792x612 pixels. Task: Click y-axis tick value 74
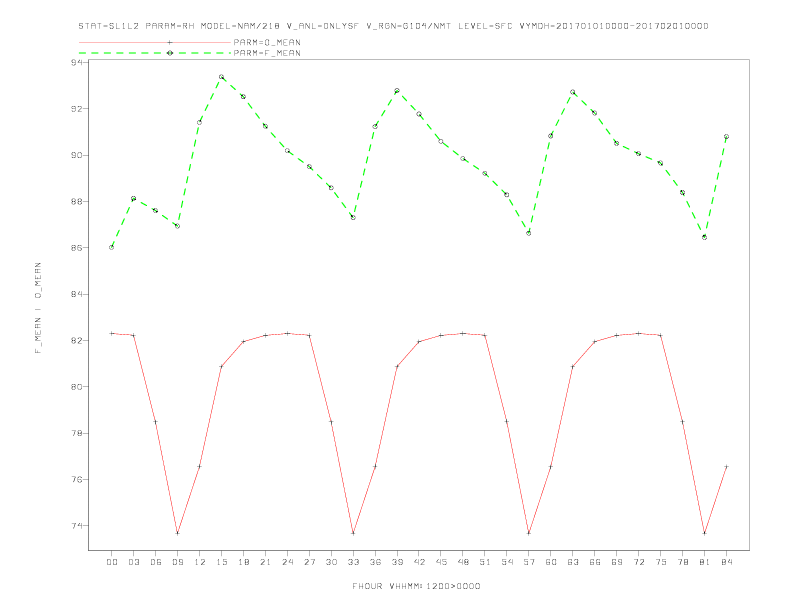77,526
